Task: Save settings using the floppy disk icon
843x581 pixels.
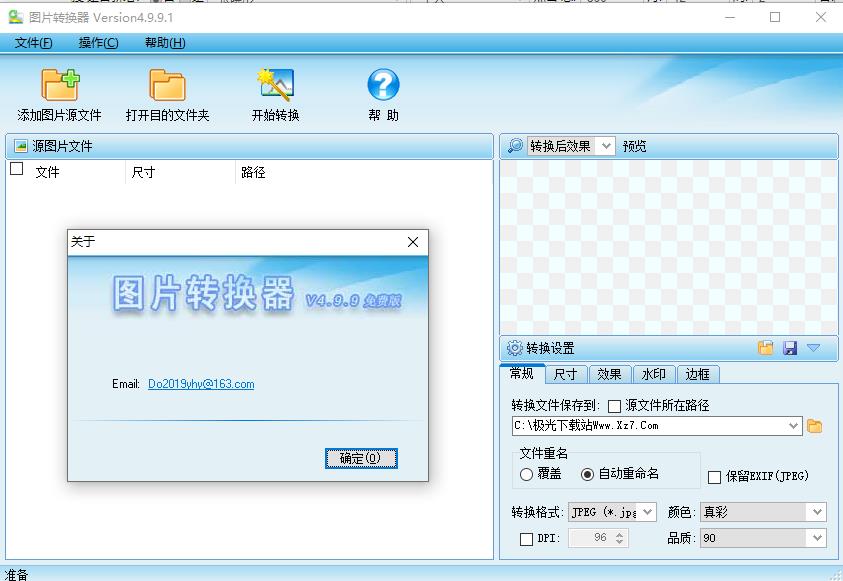Action: click(x=789, y=345)
